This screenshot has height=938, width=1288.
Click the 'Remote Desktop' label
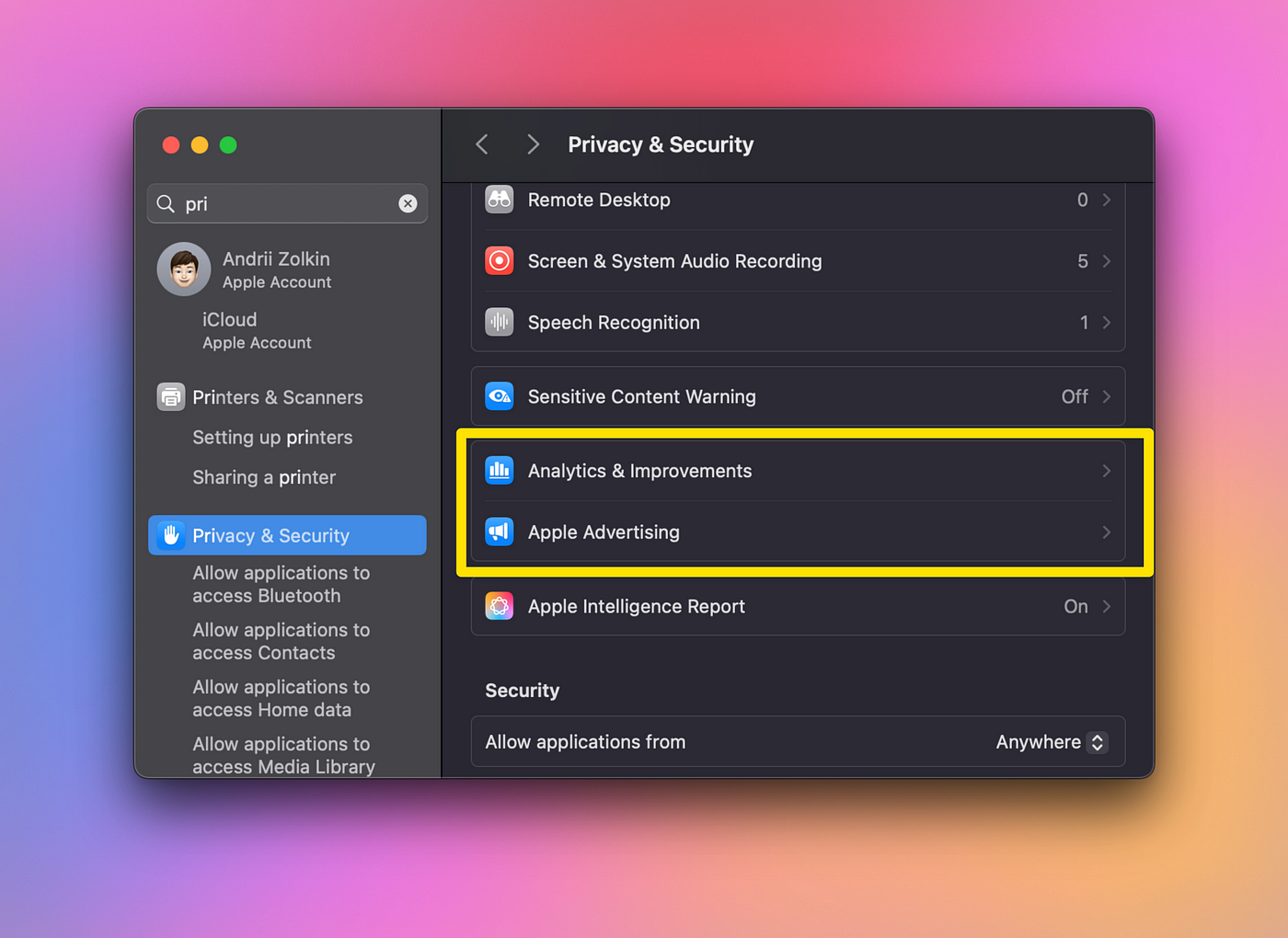tap(599, 200)
